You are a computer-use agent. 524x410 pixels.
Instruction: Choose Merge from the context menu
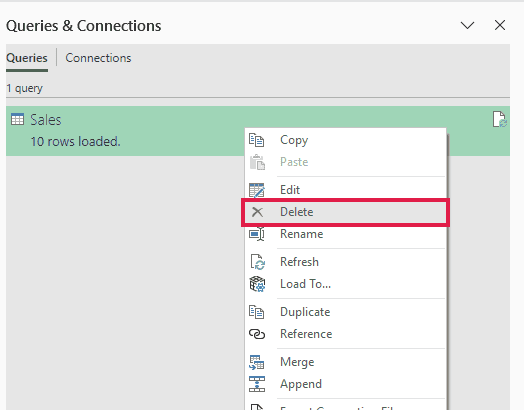[x=345, y=362]
